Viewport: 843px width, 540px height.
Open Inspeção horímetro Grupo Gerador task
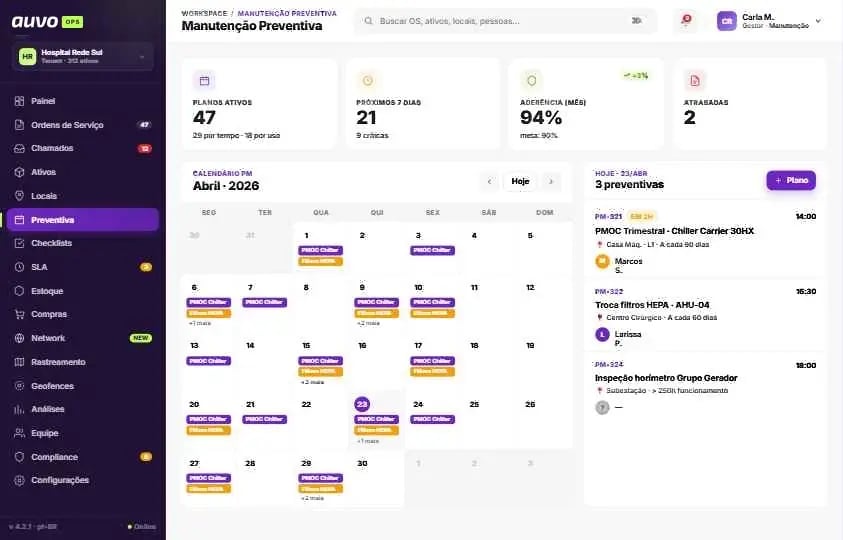(x=705, y=388)
